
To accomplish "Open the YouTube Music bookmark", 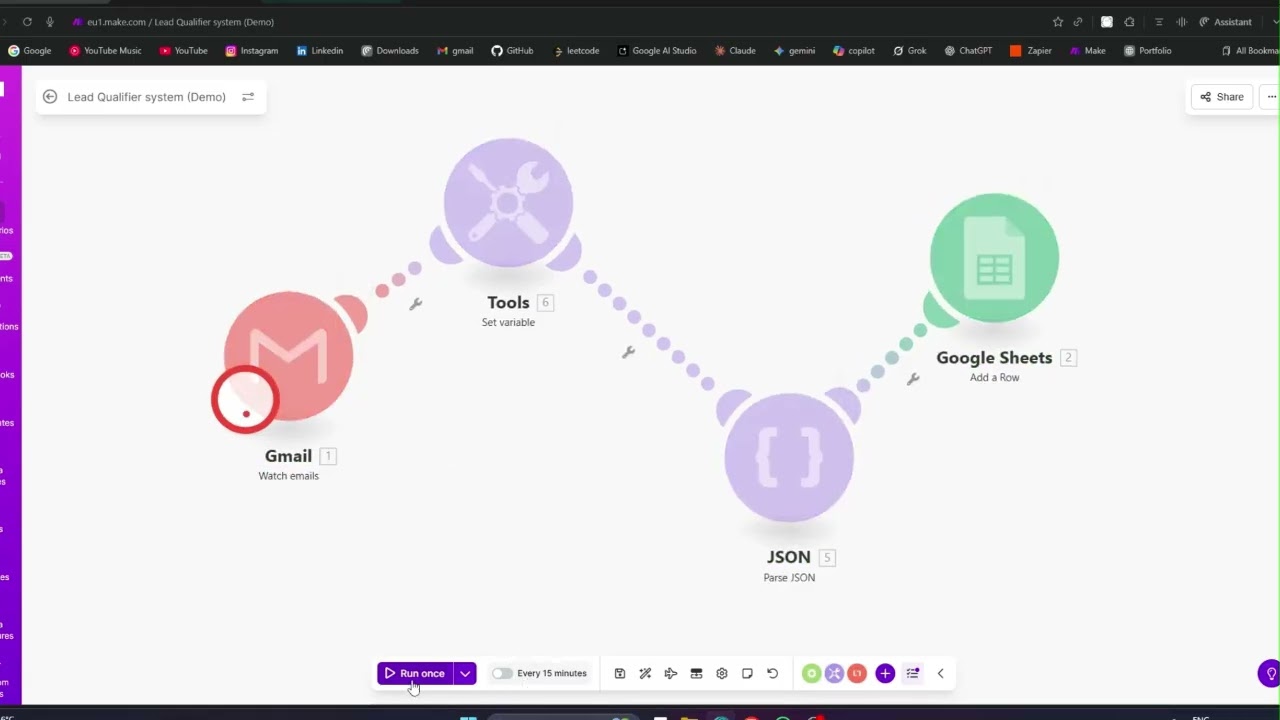I will pyautogui.click(x=105, y=51).
